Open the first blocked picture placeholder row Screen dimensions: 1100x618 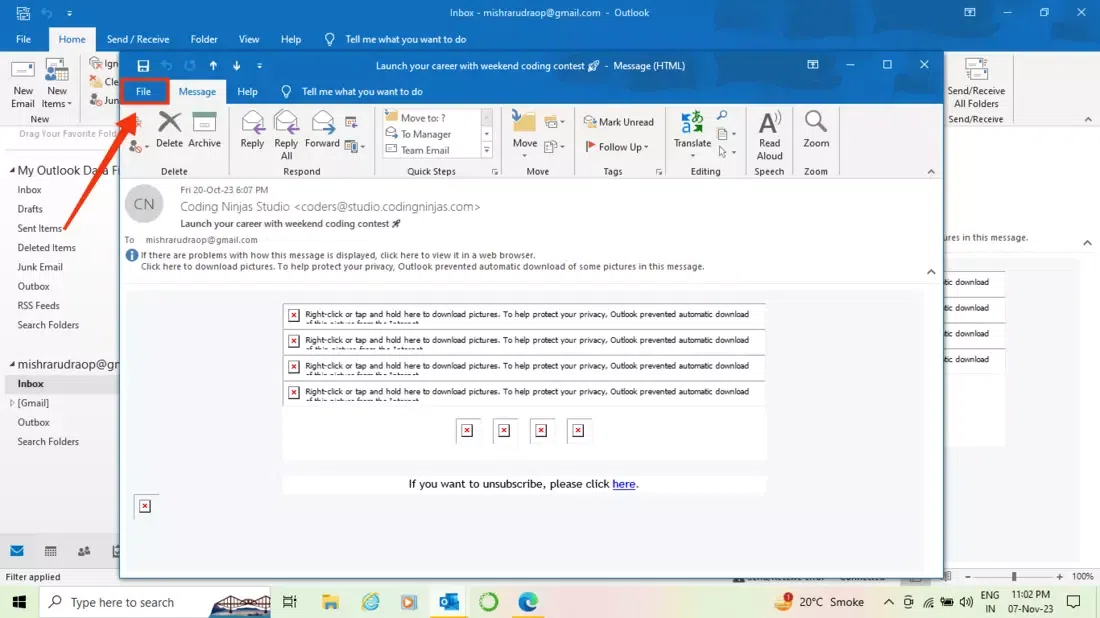(x=524, y=315)
